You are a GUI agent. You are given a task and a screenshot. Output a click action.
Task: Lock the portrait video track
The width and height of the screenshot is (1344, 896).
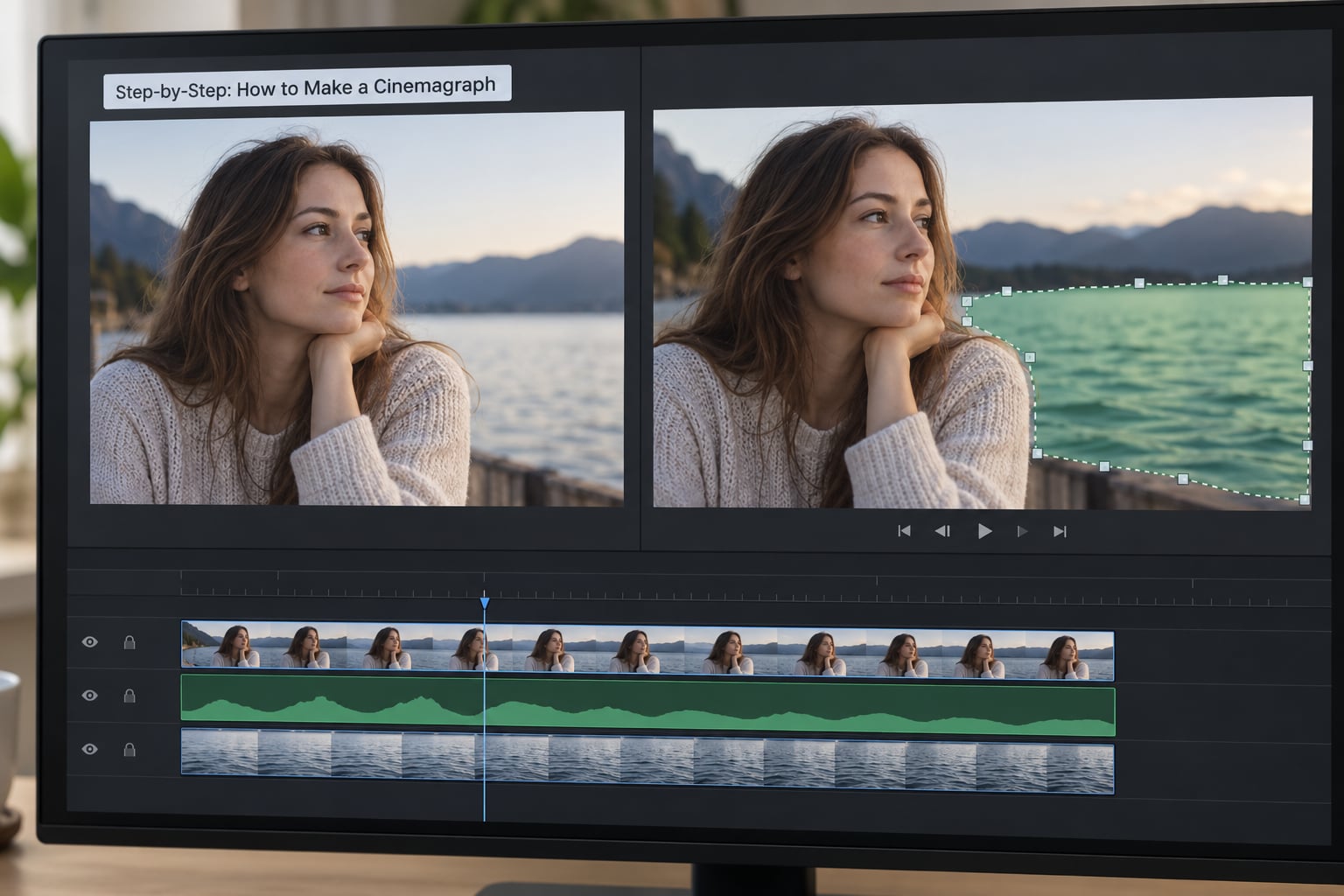click(x=129, y=642)
